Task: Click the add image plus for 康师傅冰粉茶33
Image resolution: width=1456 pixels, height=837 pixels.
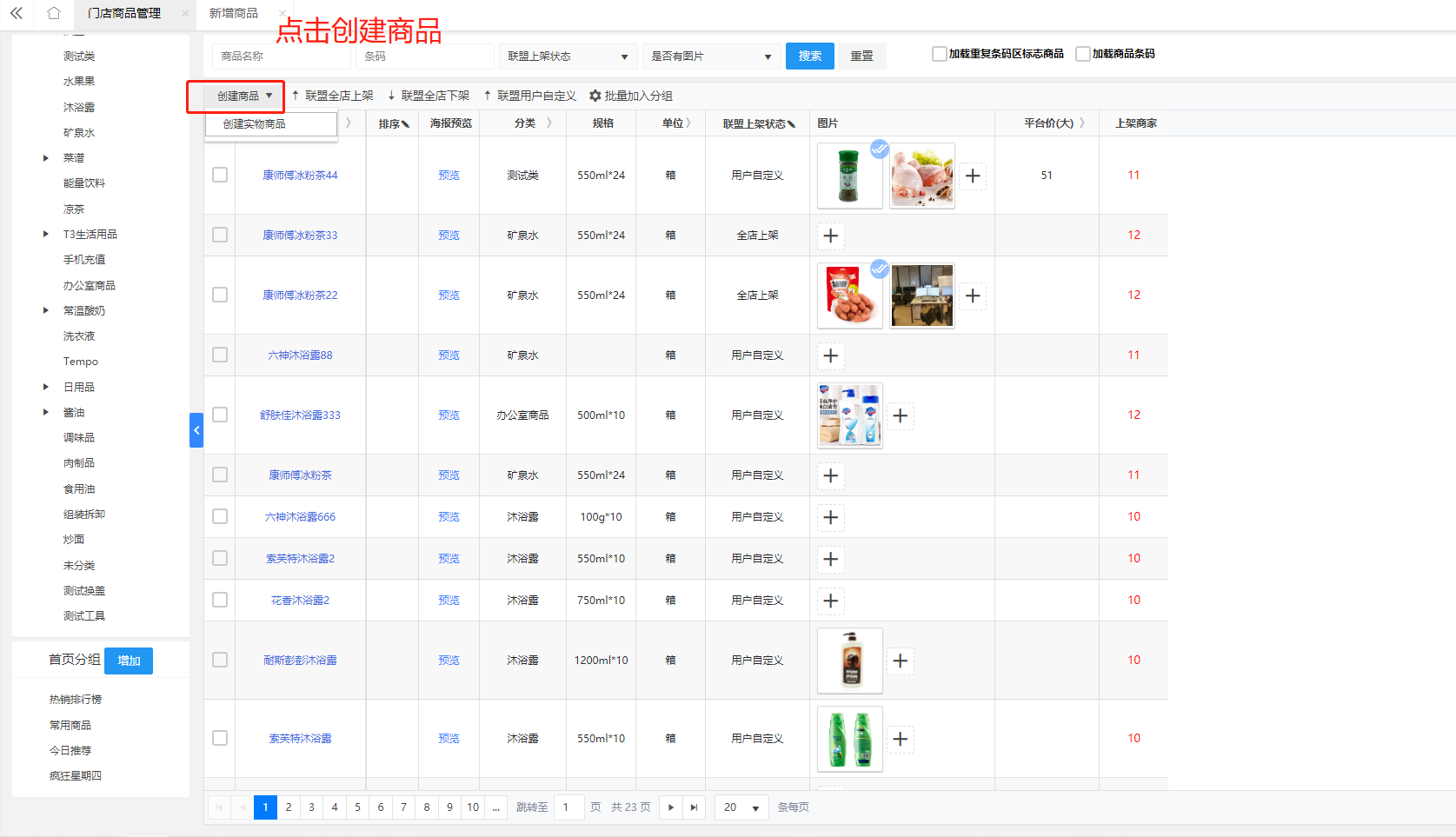Action: (x=831, y=236)
